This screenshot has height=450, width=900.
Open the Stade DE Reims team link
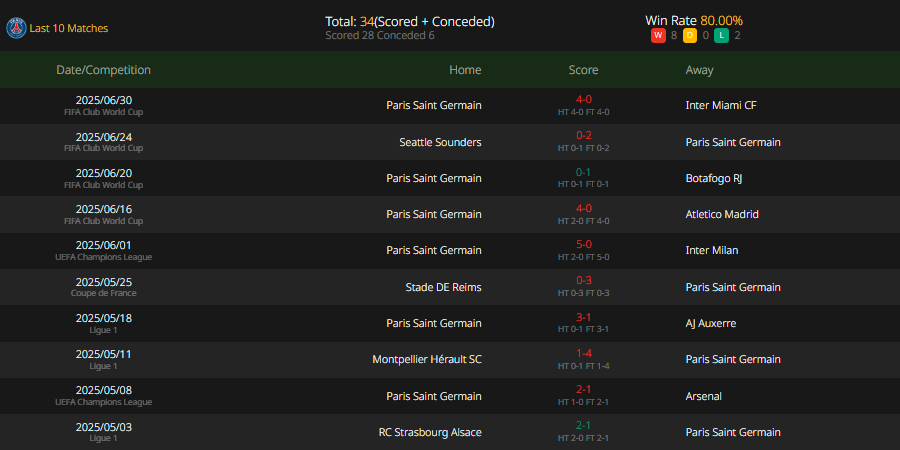coord(443,287)
